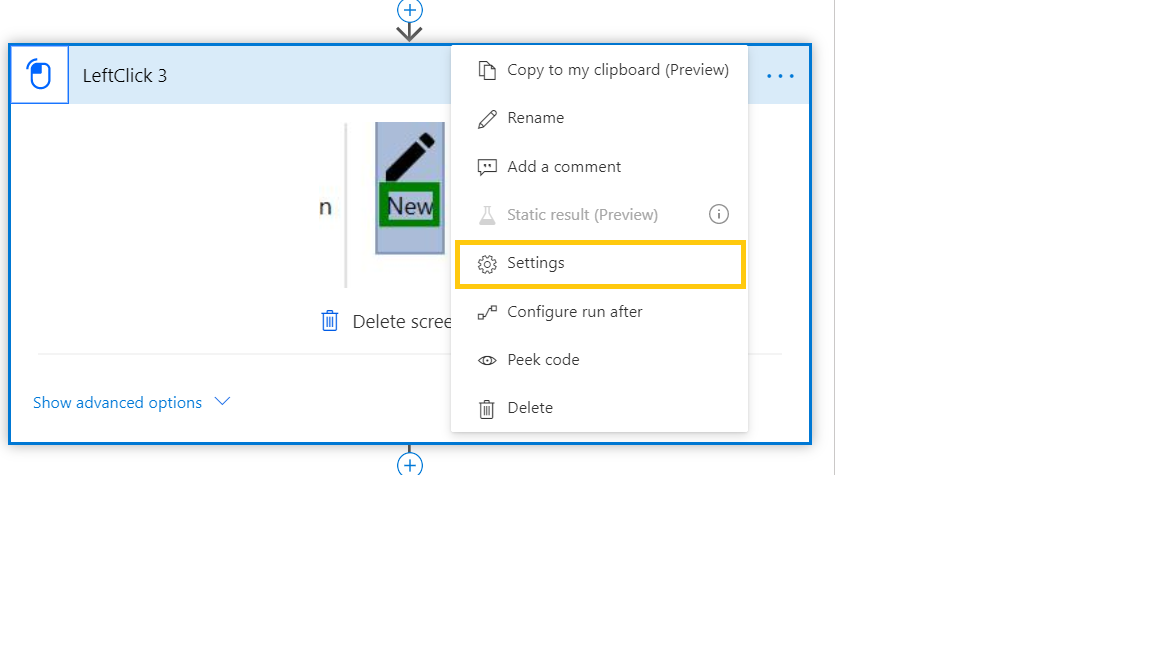Click the chevron next to Show advanced options
1152x648 pixels.
(x=222, y=402)
